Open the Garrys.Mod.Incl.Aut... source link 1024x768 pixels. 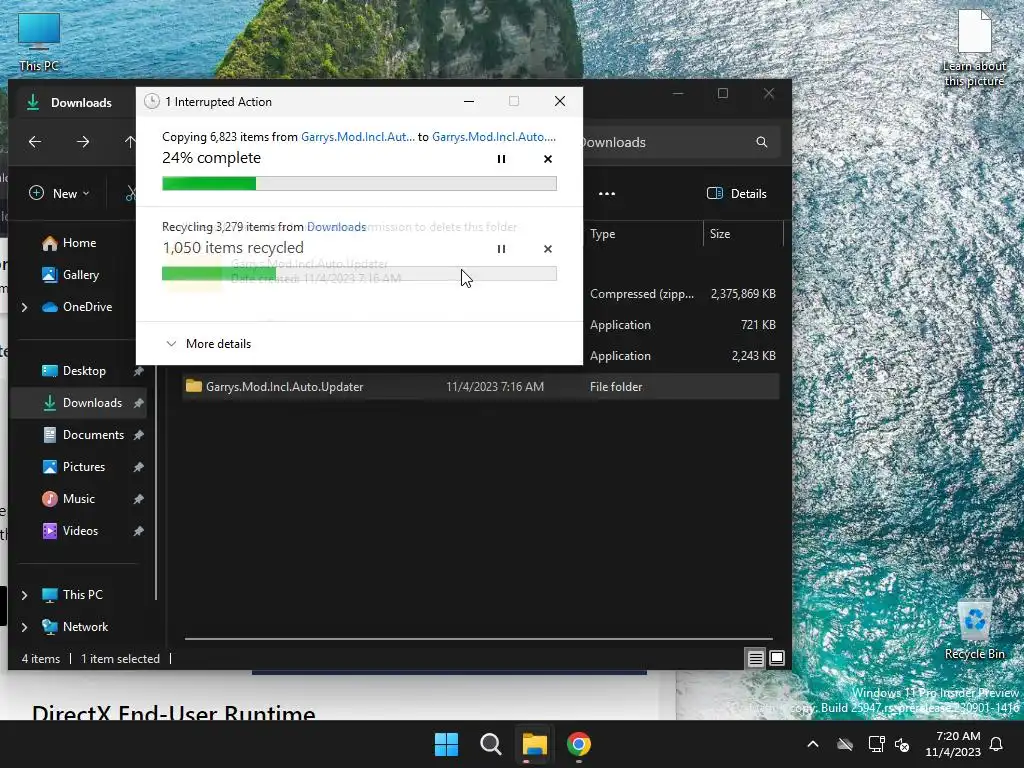point(357,137)
